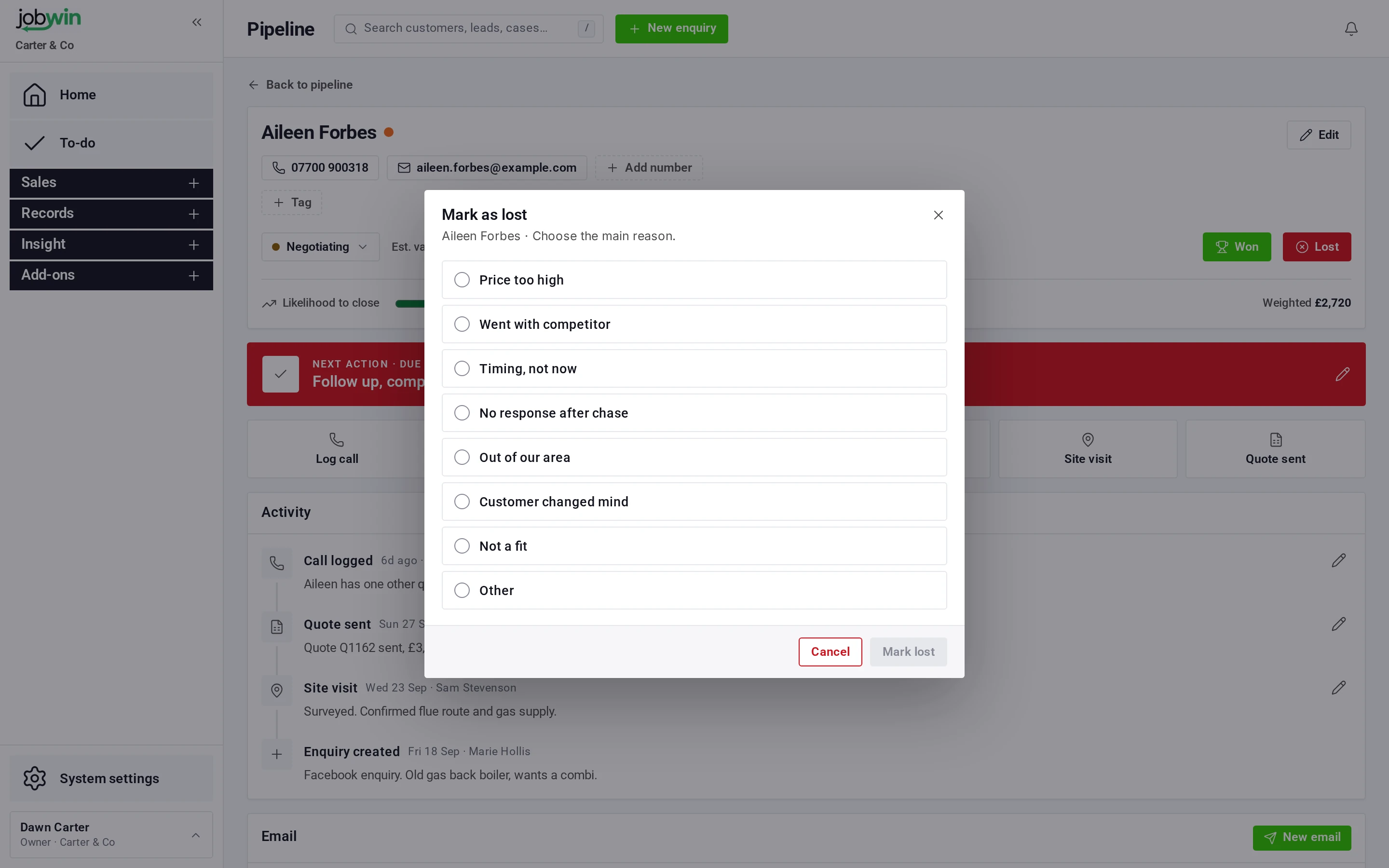The height and width of the screenshot is (868, 1389).
Task: Edit the Quote sent activity entry
Action: 1338,624
